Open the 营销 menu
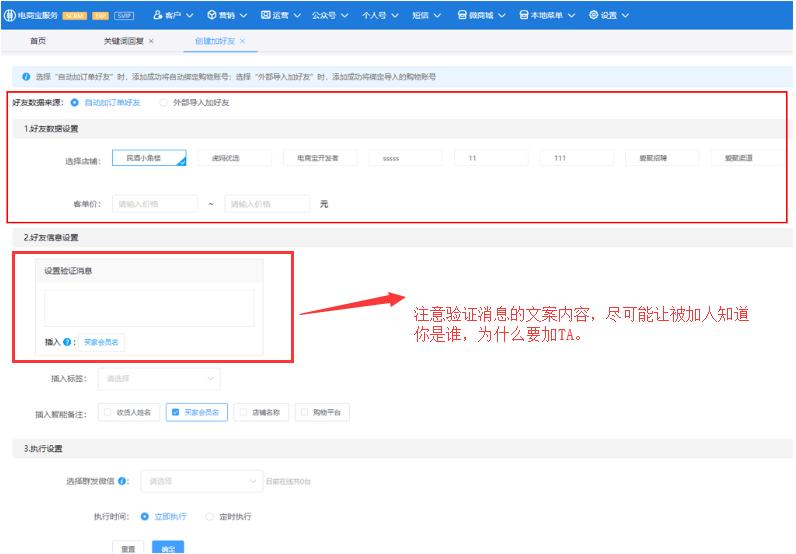 (x=227, y=15)
